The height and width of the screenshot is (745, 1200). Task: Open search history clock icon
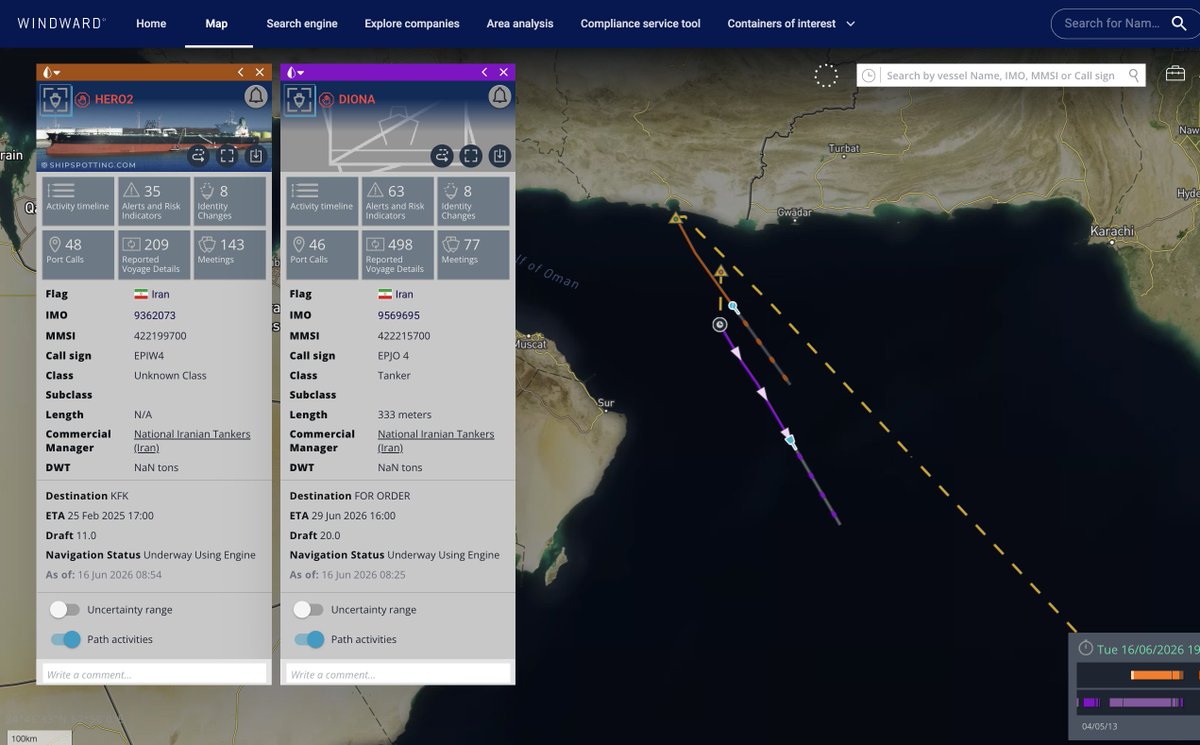tap(869, 75)
